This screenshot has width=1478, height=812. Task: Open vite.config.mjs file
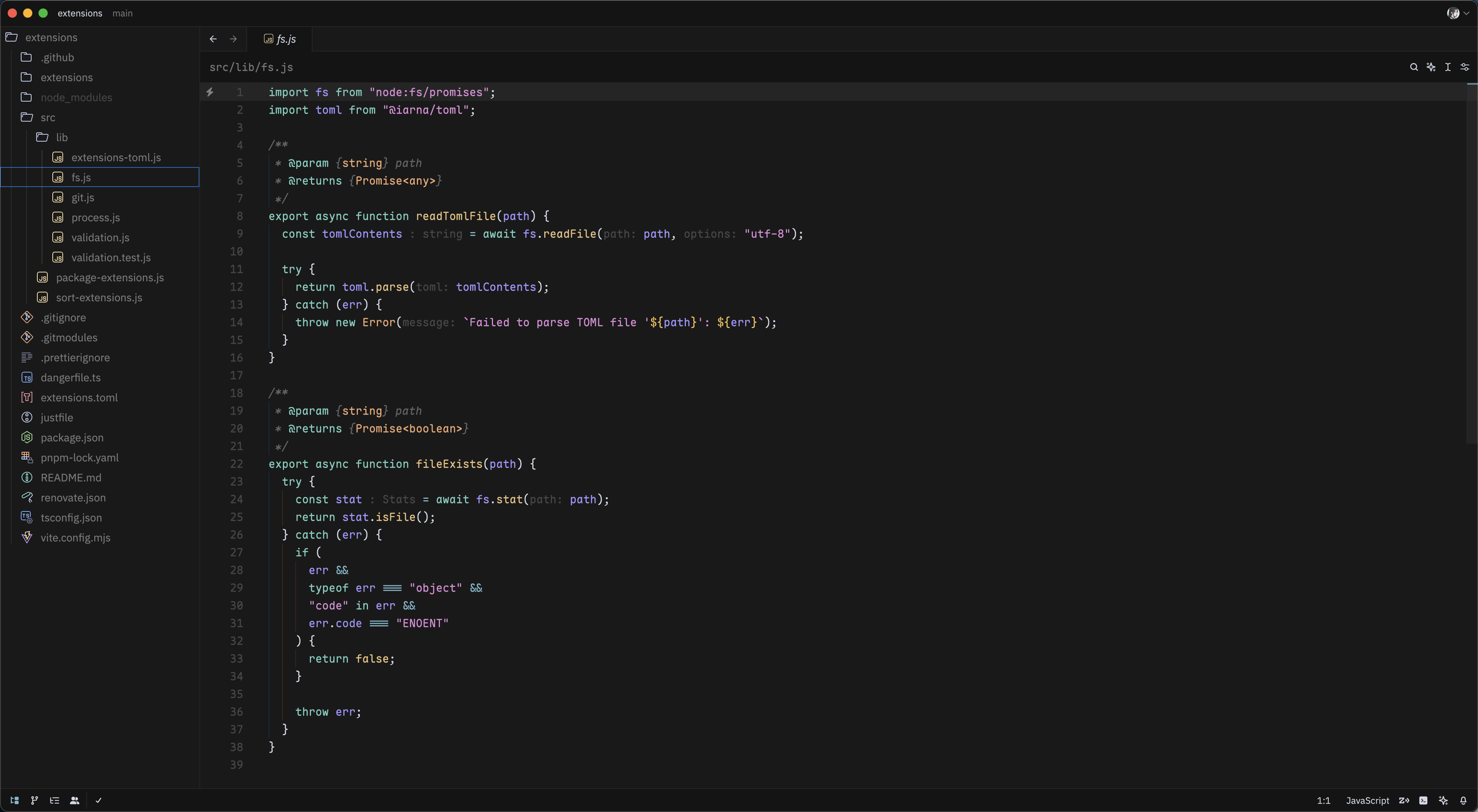point(100,538)
